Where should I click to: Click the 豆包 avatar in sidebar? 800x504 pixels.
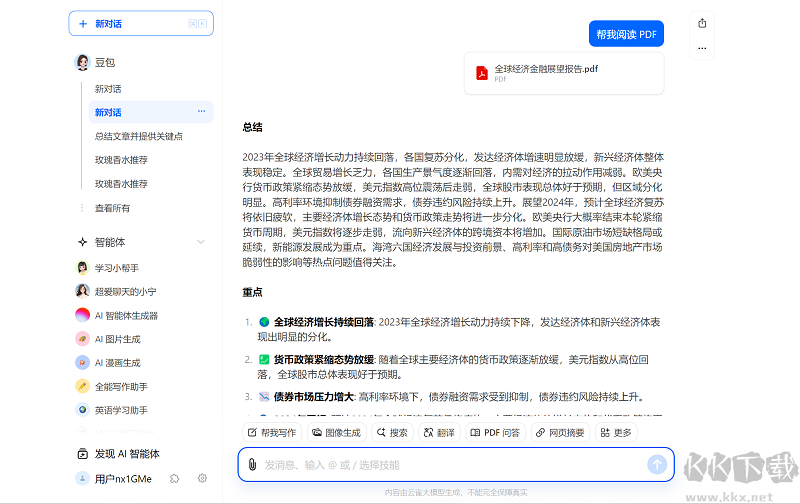[83, 62]
